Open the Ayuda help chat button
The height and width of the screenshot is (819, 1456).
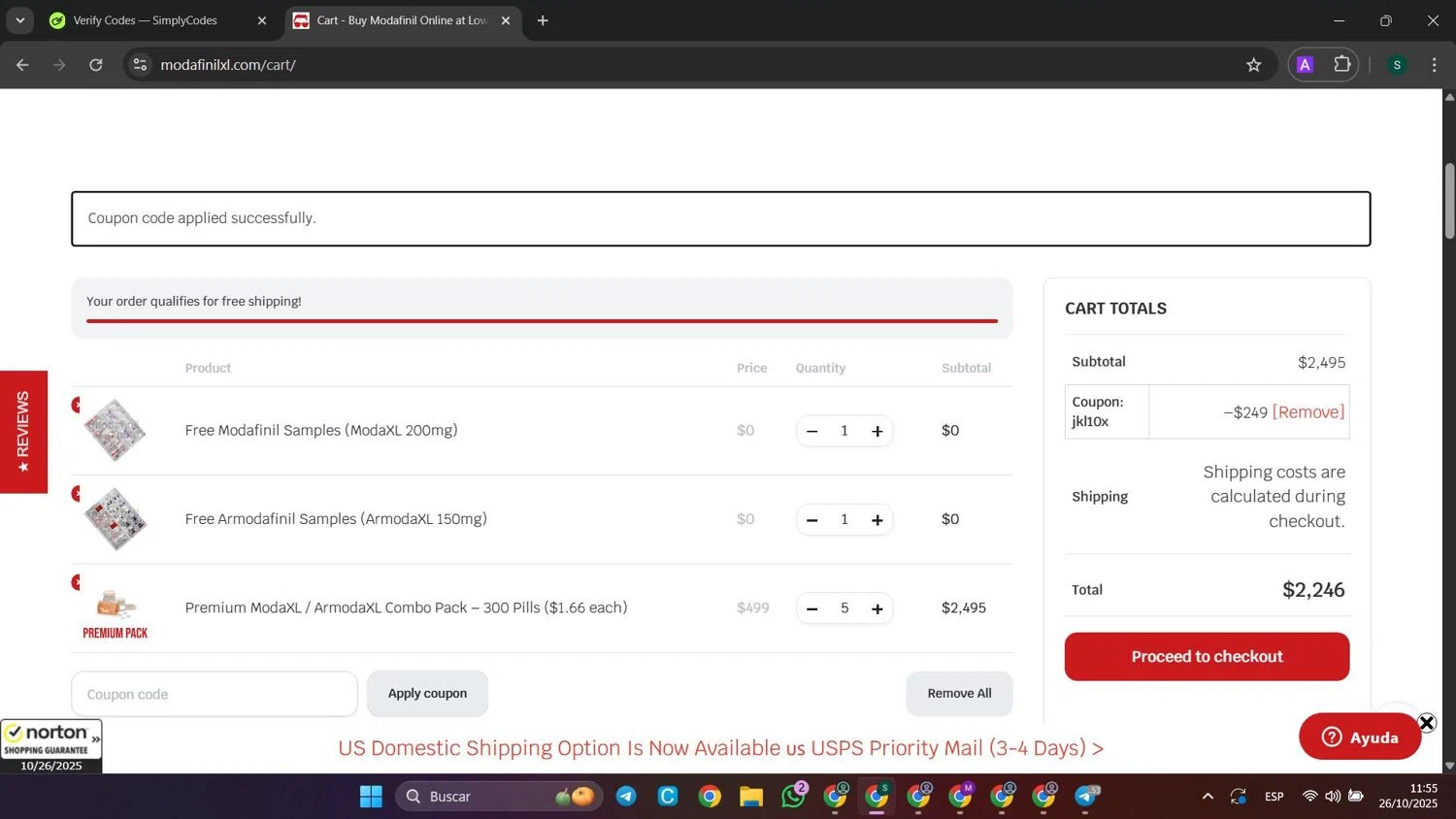(x=1360, y=737)
